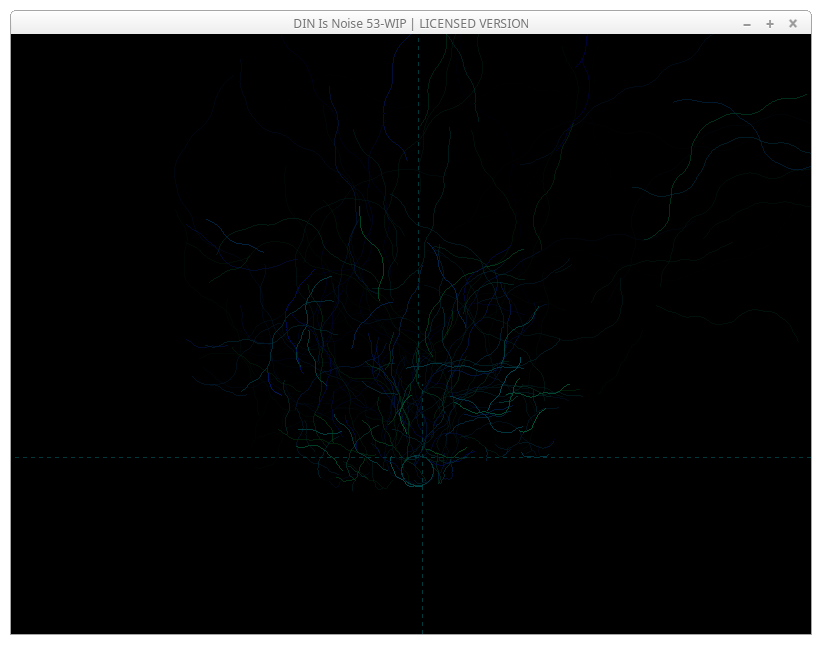The image size is (822, 645).
Task: Click green branch tips right of central cluster
Action: [560, 389]
